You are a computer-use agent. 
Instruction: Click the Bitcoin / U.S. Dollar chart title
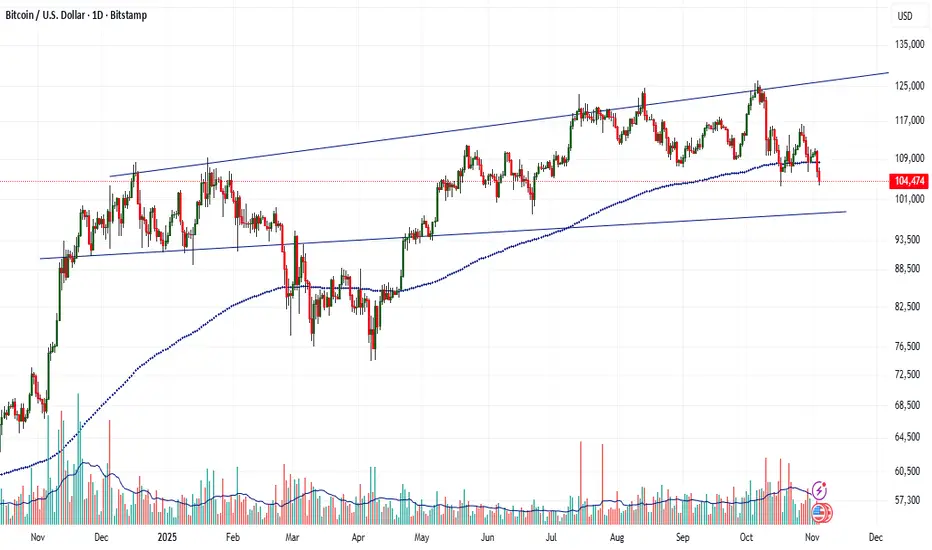pyautogui.click(x=74, y=16)
